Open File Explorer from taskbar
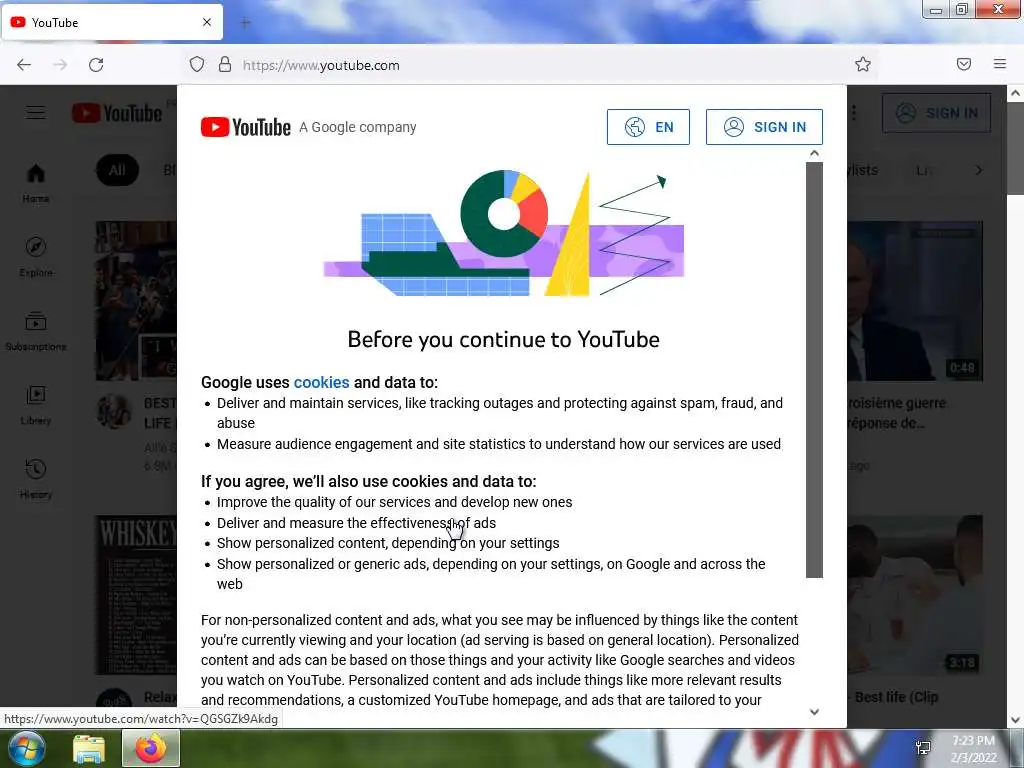 (x=89, y=749)
